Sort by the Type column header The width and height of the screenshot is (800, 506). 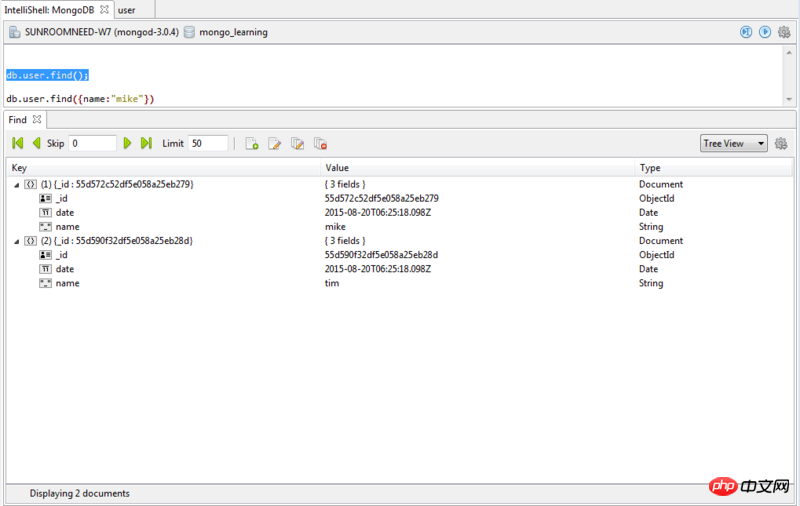click(x=714, y=168)
